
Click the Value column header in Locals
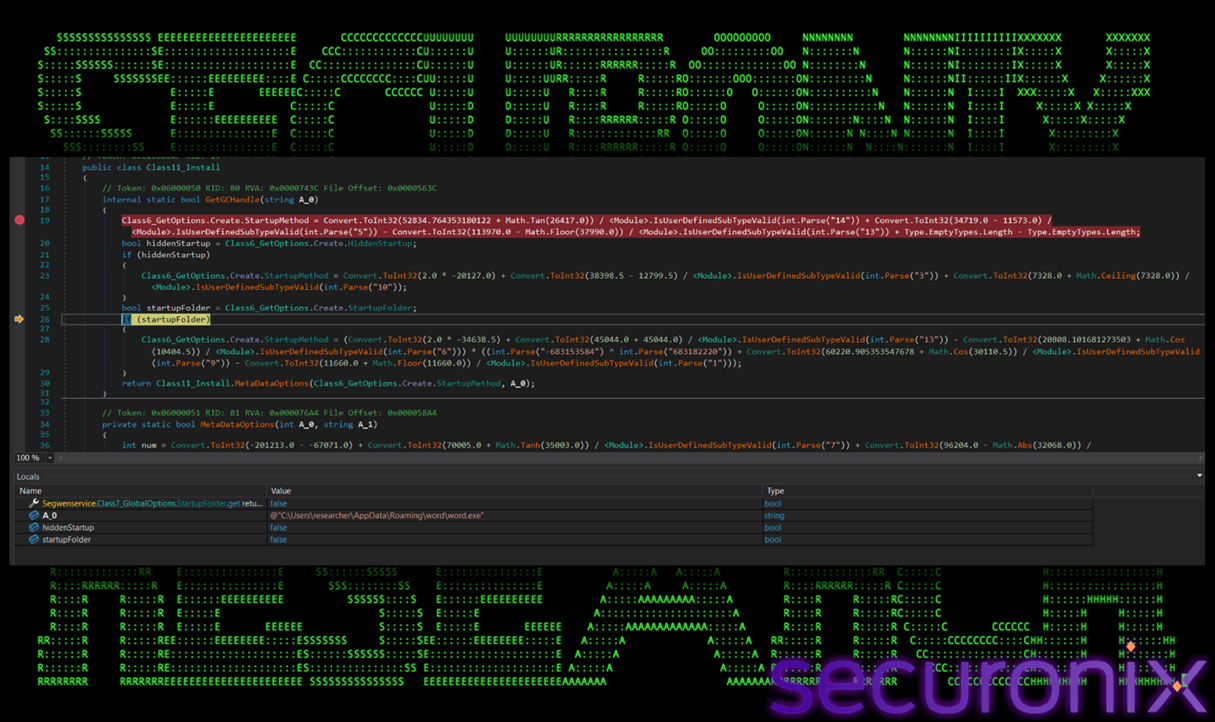281,491
